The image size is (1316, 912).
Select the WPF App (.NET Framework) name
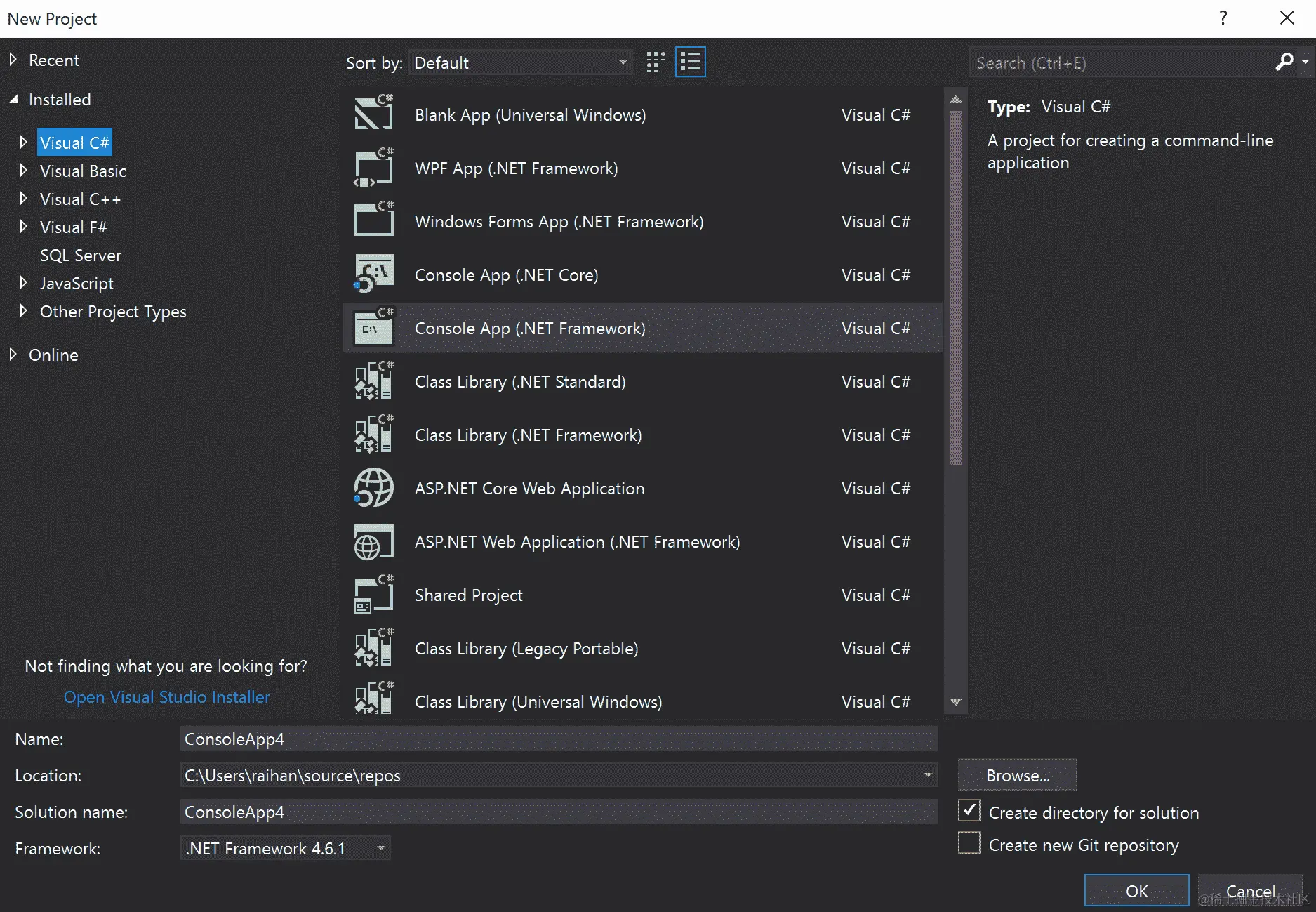click(516, 168)
